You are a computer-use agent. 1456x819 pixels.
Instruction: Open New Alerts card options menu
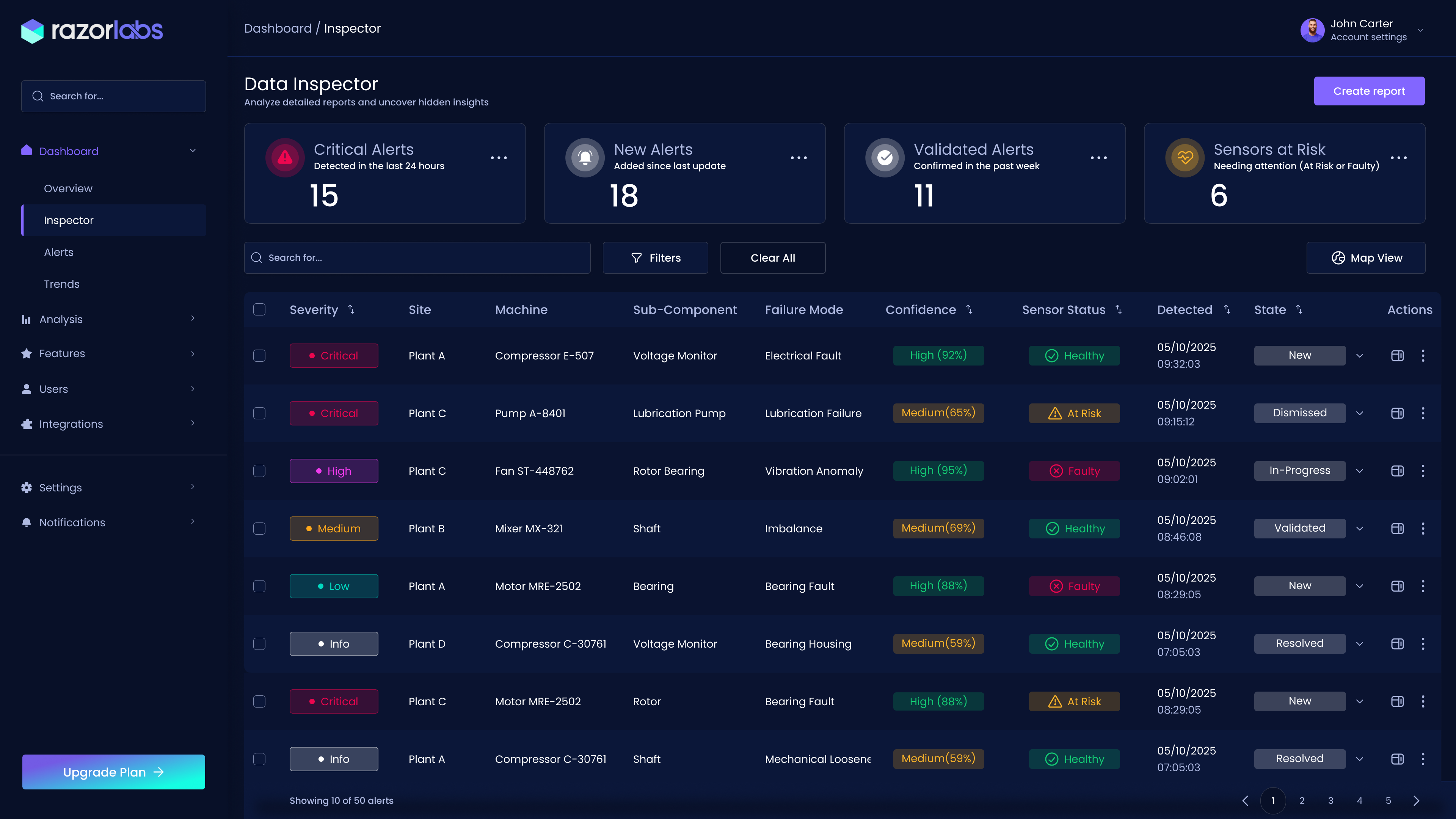pyautogui.click(x=799, y=158)
